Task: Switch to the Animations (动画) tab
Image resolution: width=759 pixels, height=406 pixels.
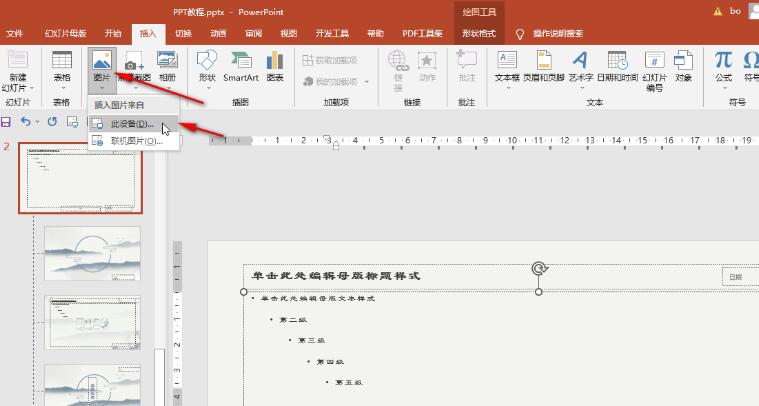Action: pyautogui.click(x=217, y=33)
